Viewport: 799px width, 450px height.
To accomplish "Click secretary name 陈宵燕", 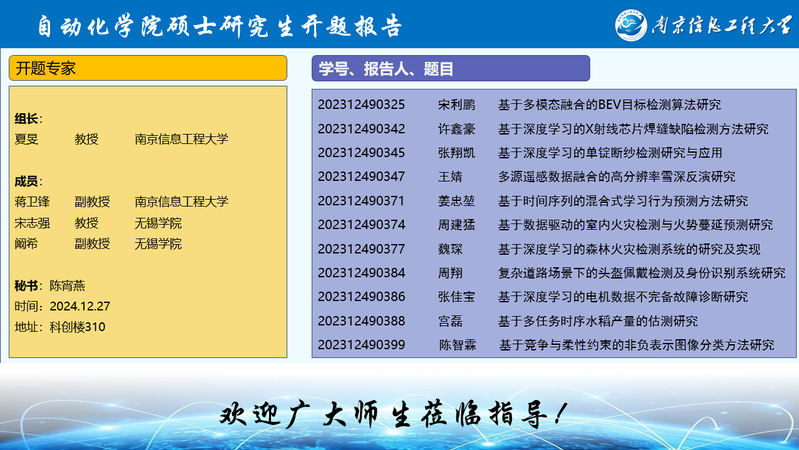I will [68, 285].
